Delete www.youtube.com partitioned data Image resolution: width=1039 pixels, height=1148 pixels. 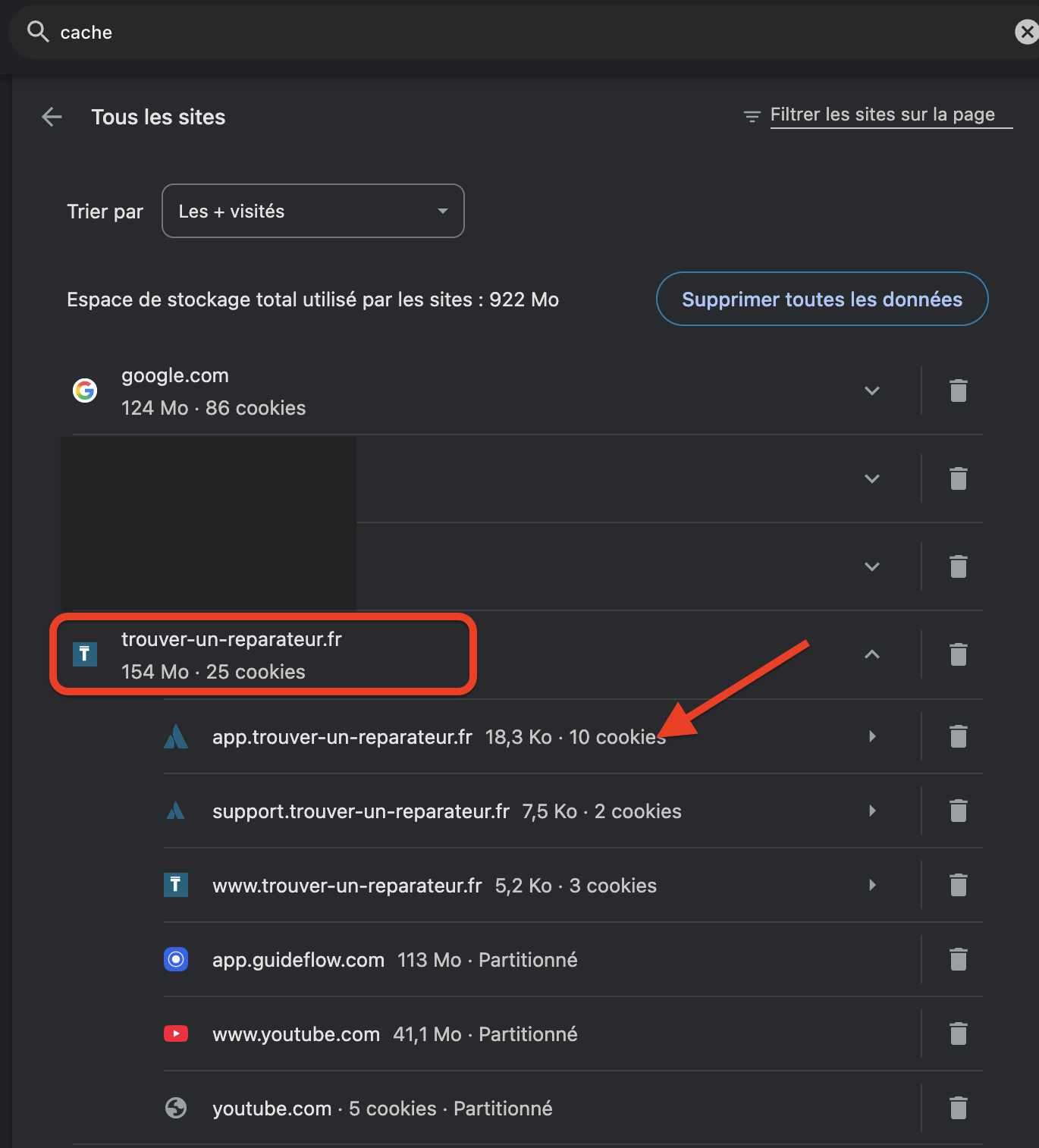(x=959, y=1034)
